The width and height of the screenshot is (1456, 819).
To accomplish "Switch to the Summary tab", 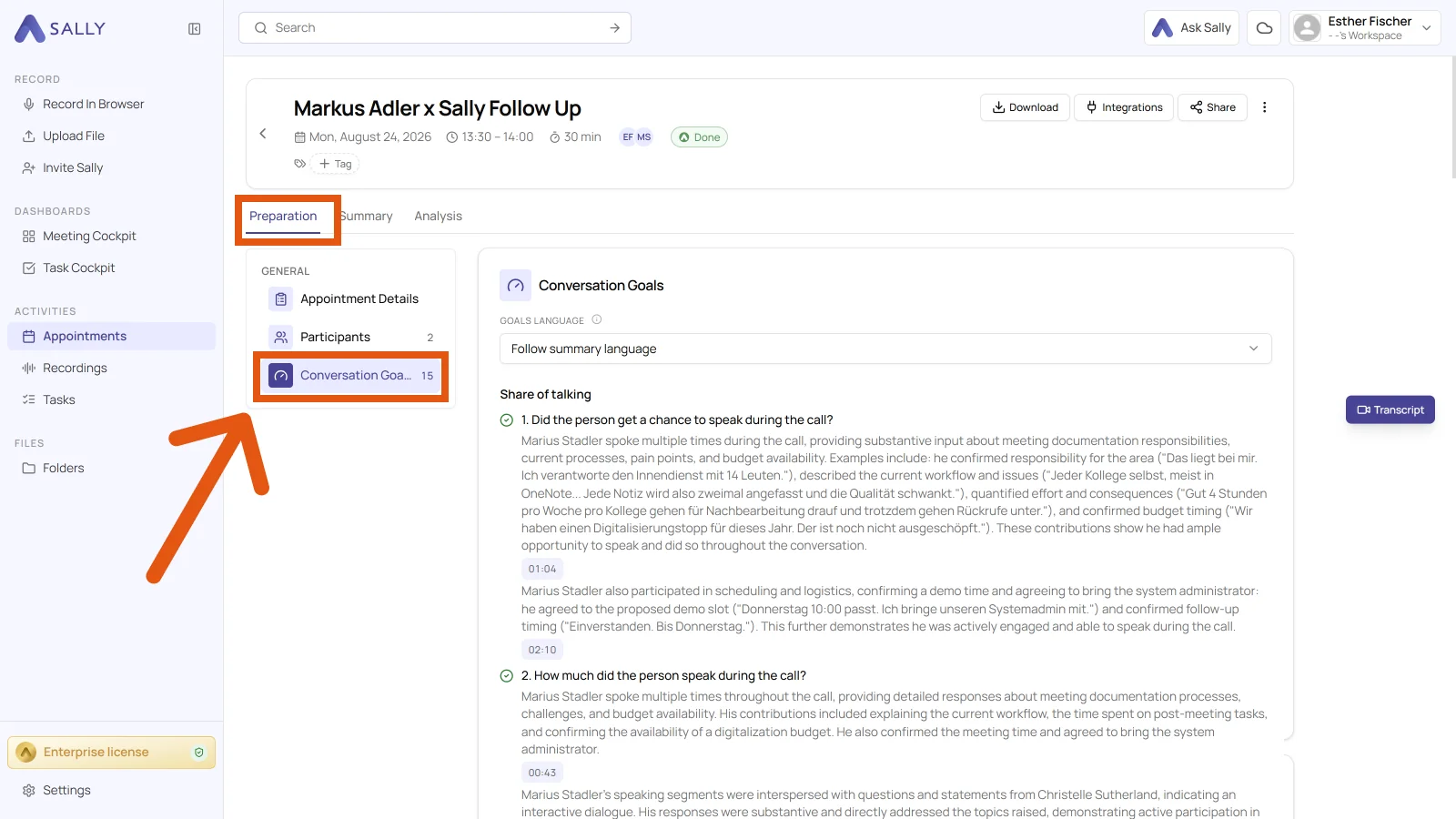I will pos(366,217).
